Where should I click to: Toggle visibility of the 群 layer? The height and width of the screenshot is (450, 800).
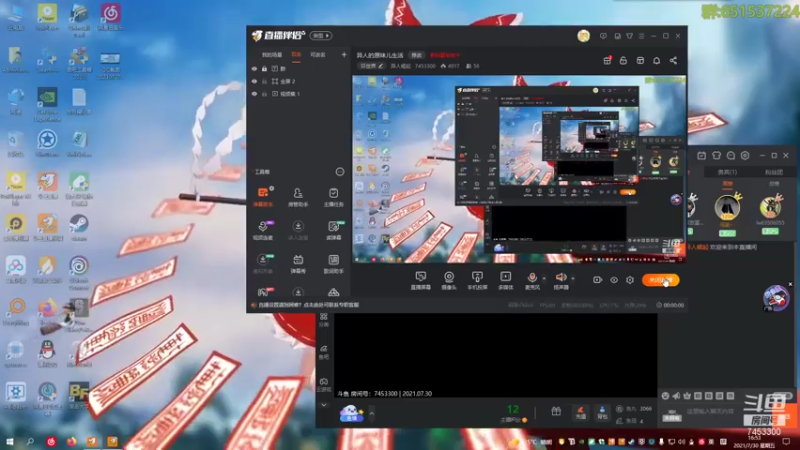254,68
